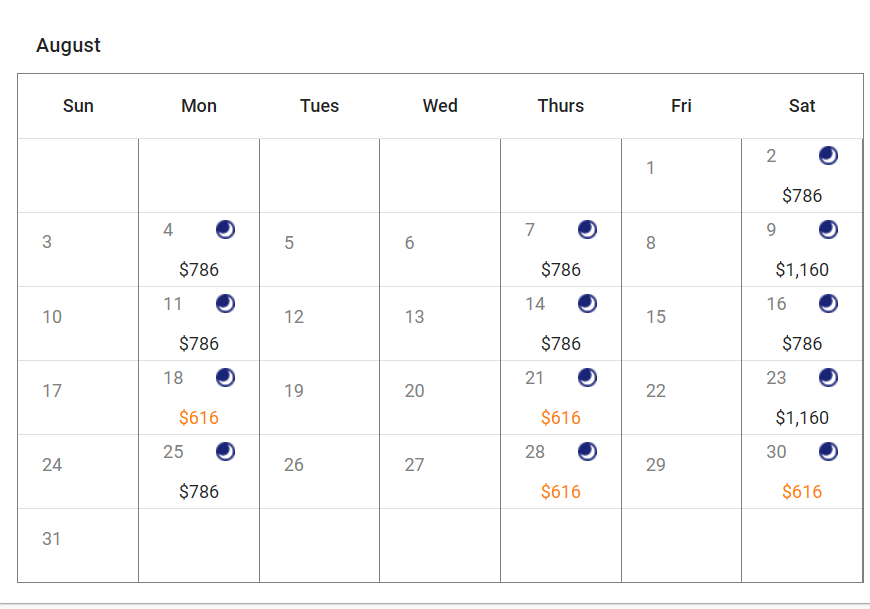Select the $616 price on August 21
The height and width of the screenshot is (609, 870).
coord(560,418)
